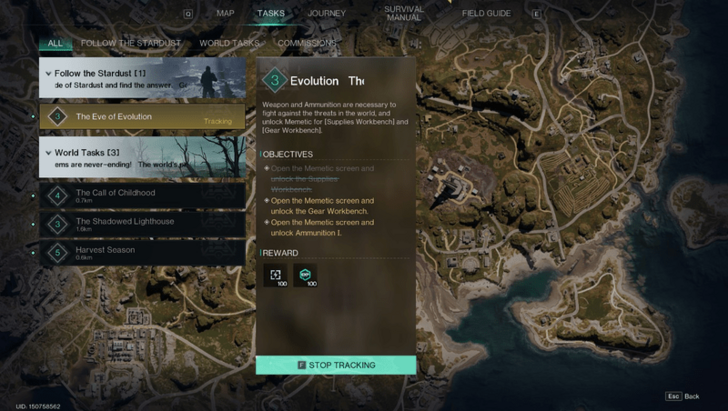728x411 pixels.
Task: Collapse the Follow the Stardust section
Action: coord(48,73)
